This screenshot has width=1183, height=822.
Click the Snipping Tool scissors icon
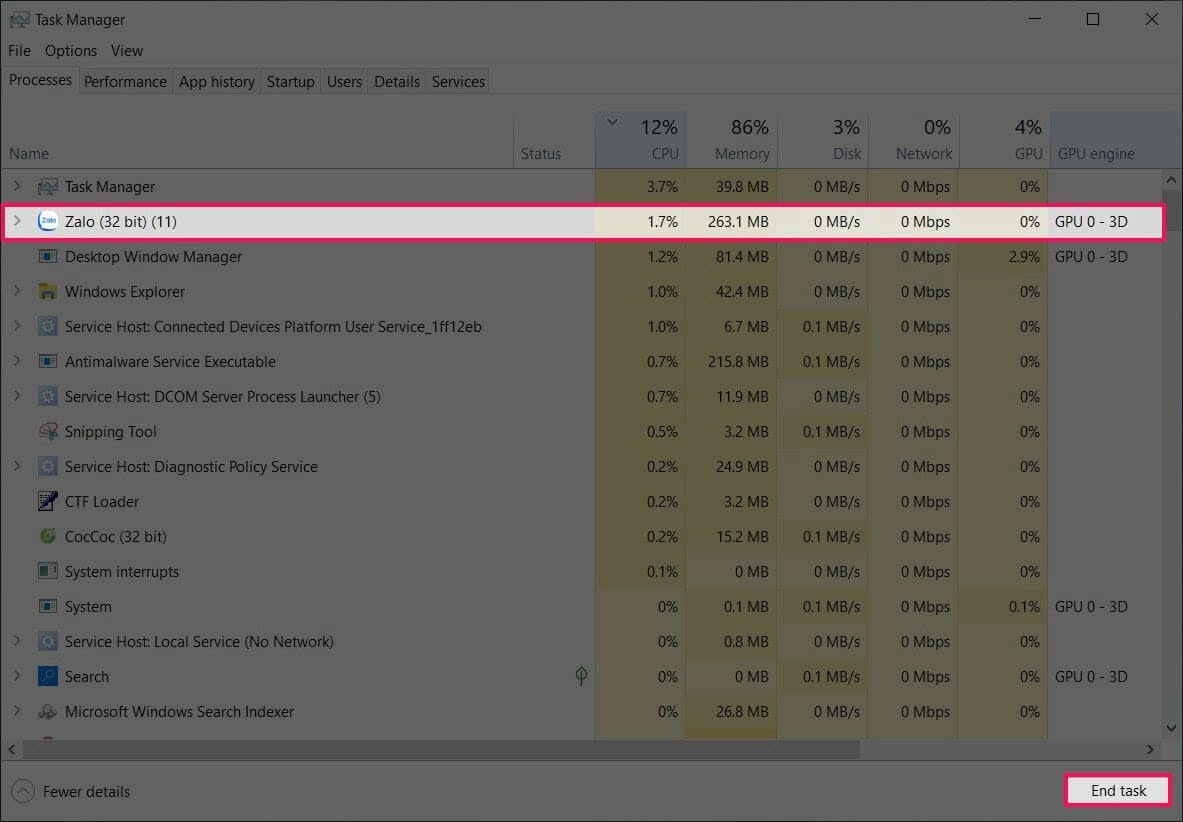(x=48, y=431)
